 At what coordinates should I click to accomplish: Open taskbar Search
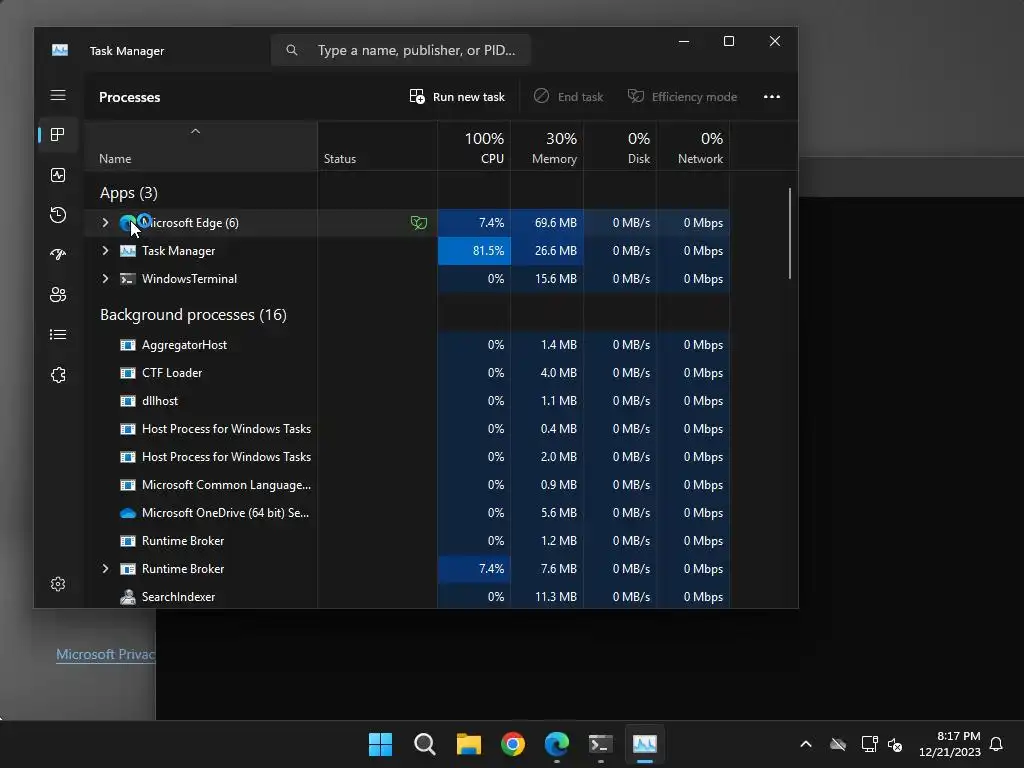tap(424, 744)
